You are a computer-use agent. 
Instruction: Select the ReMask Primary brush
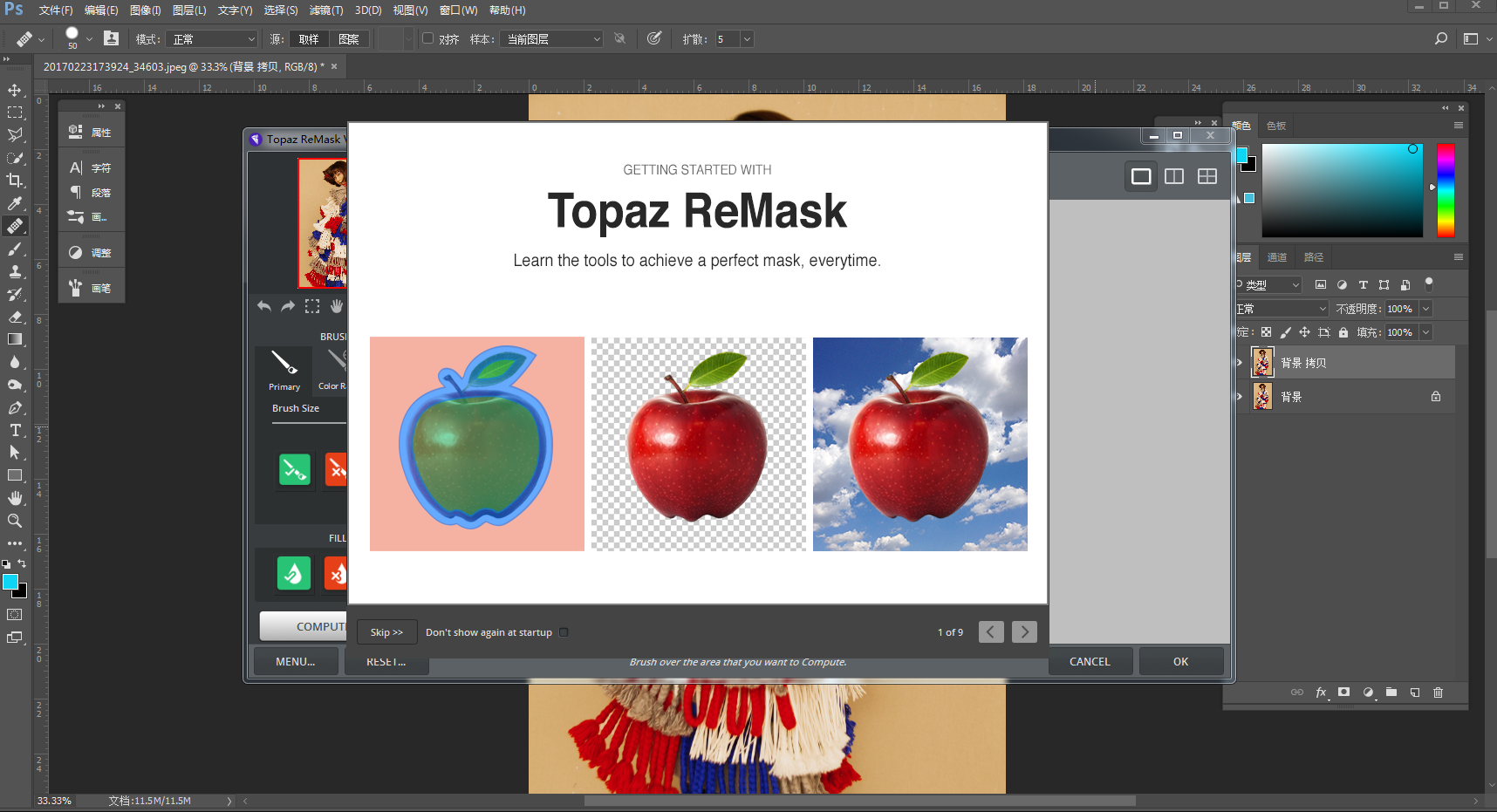pyautogui.click(x=284, y=370)
